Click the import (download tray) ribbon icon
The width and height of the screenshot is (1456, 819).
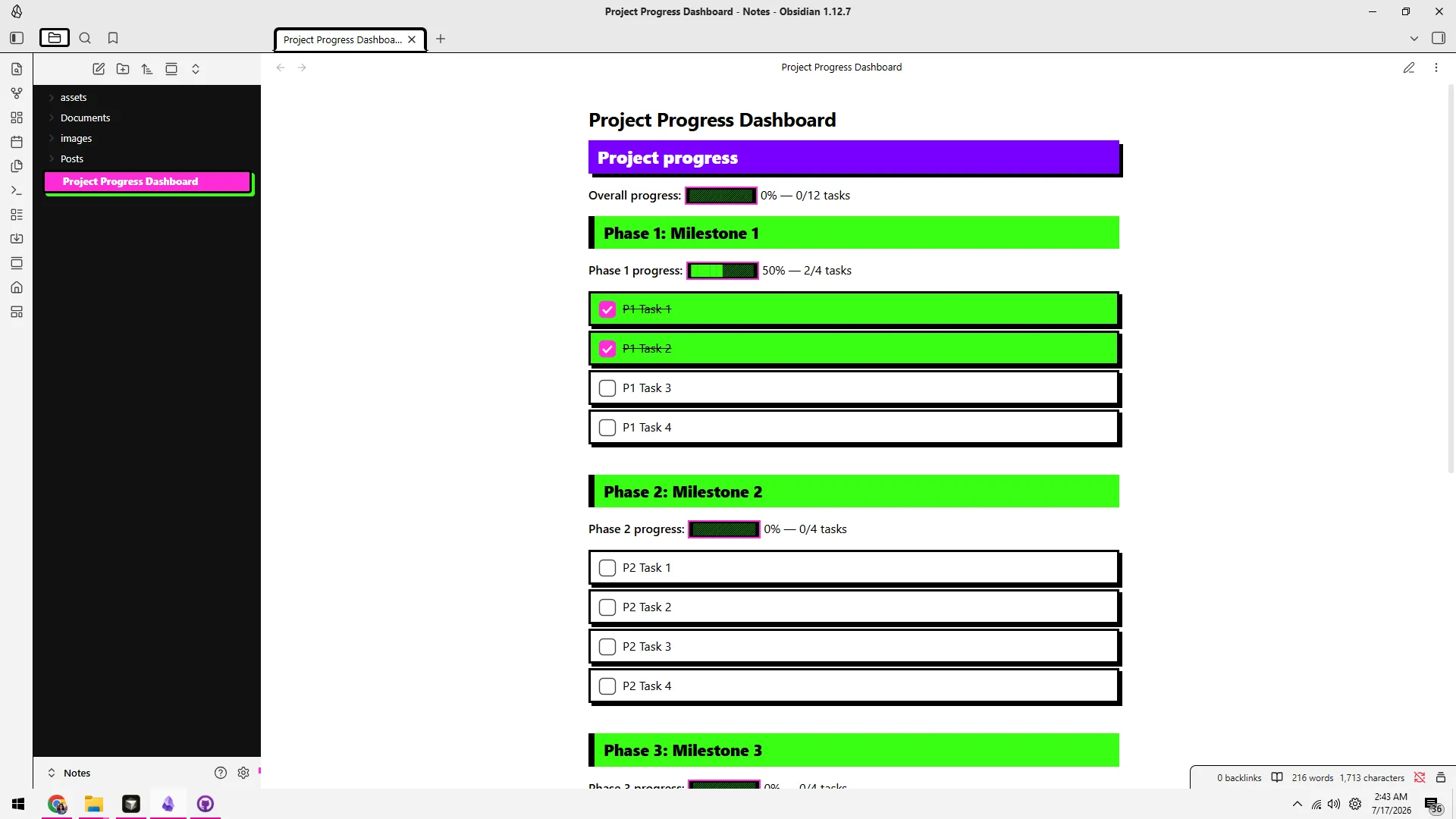[x=17, y=239]
